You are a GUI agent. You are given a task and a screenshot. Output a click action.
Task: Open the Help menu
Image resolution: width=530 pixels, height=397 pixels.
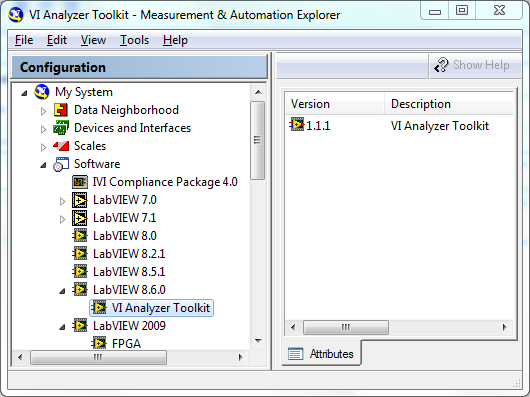(175, 40)
